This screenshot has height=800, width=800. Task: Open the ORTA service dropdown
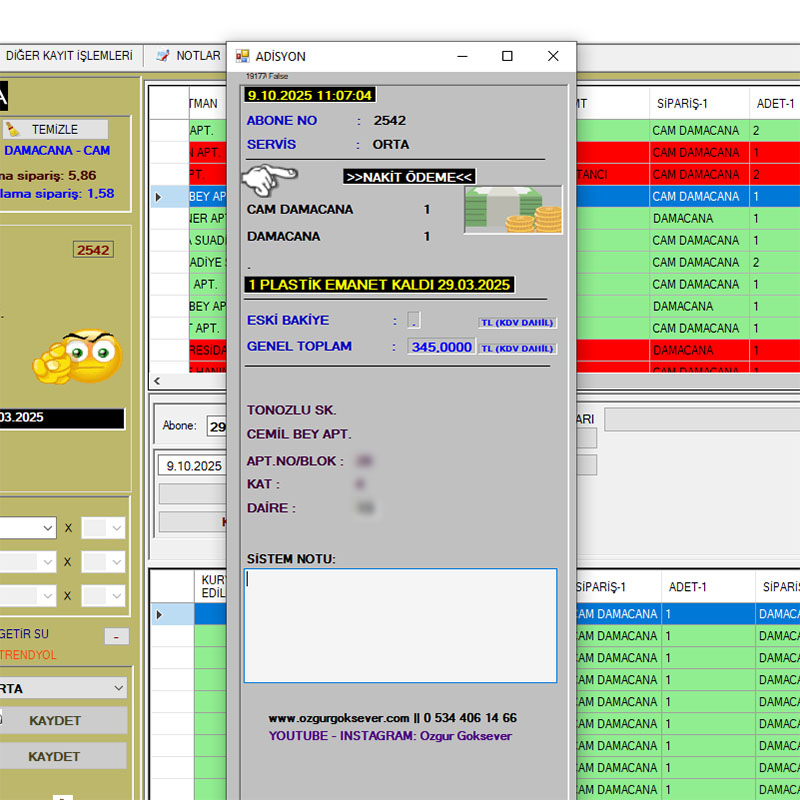point(118,688)
